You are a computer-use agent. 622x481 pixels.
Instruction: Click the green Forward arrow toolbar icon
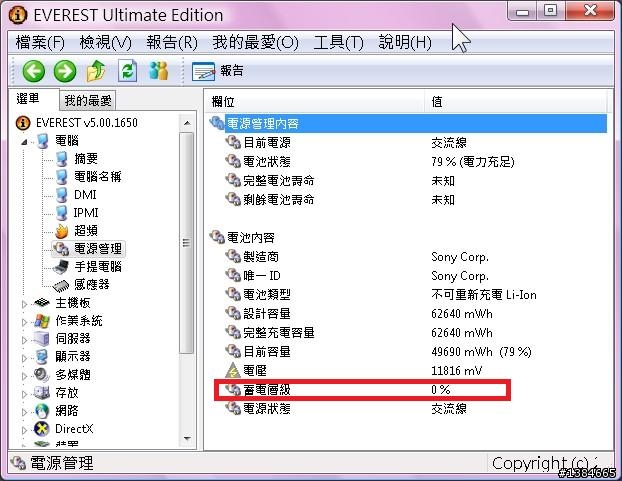(x=65, y=71)
